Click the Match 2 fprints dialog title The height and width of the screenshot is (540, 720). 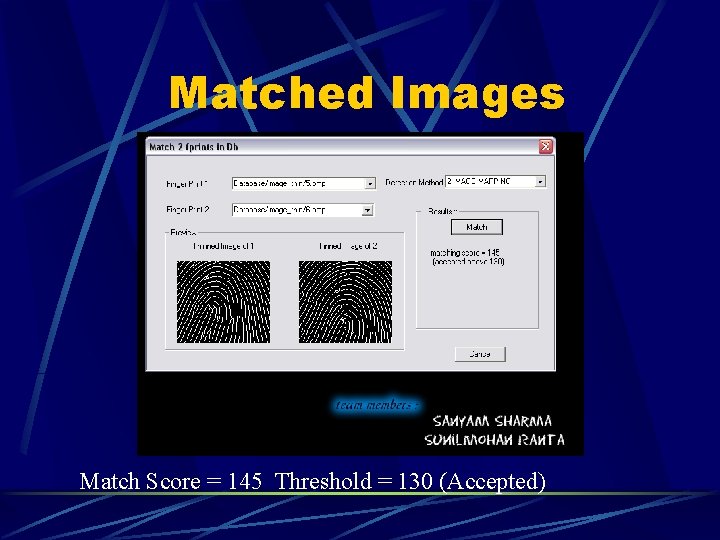click(x=193, y=147)
